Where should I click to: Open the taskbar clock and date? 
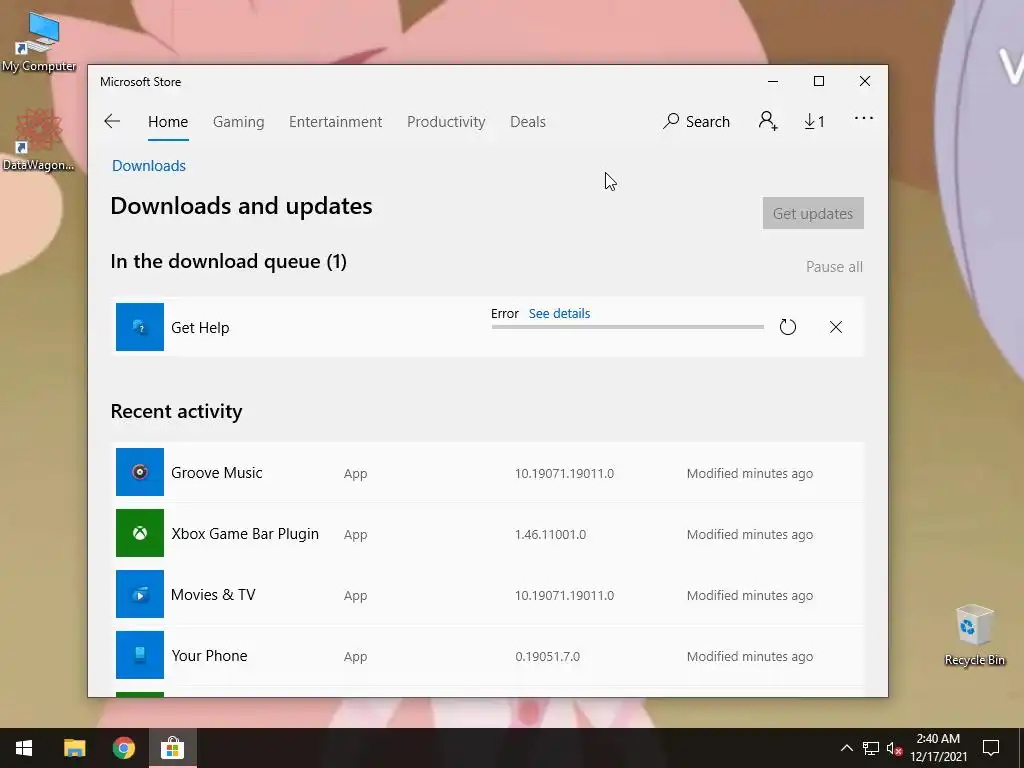click(938, 748)
